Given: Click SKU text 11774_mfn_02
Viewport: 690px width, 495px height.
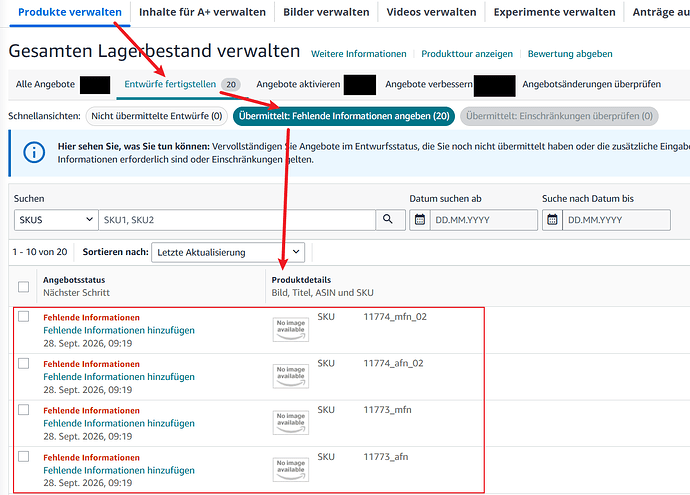Looking at the screenshot, I should click(395, 317).
